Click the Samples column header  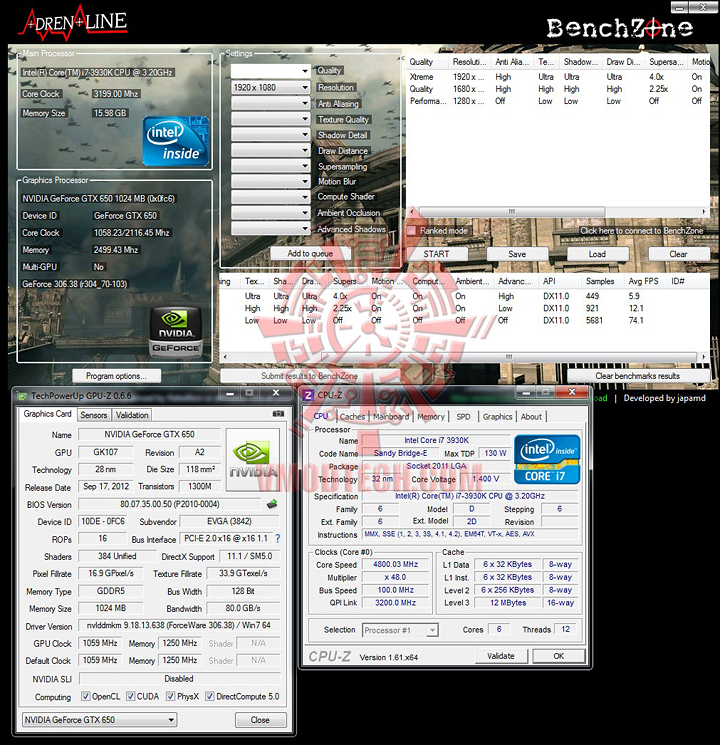(600, 281)
